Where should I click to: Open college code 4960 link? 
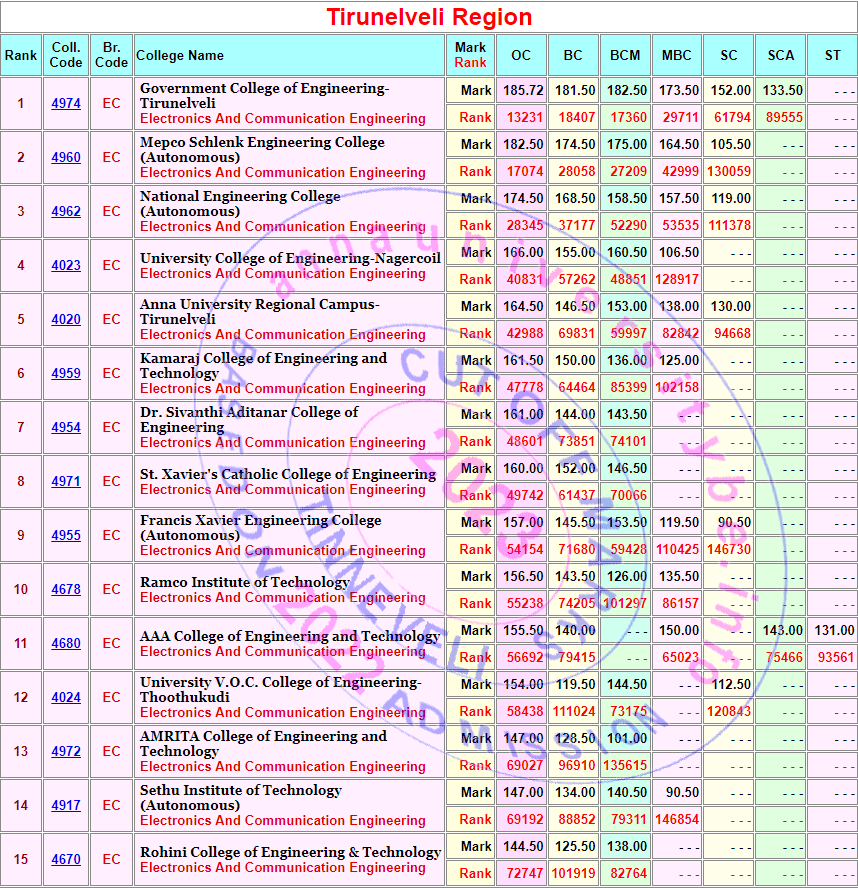point(66,158)
